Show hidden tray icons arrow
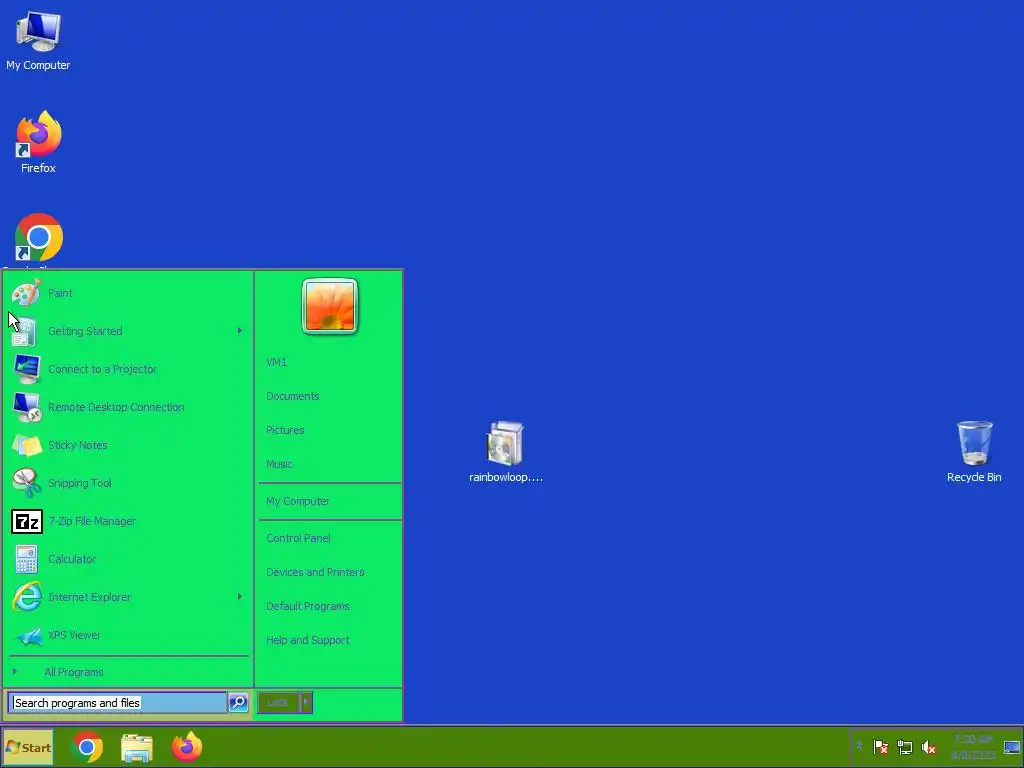1024x768 pixels. coord(859,746)
